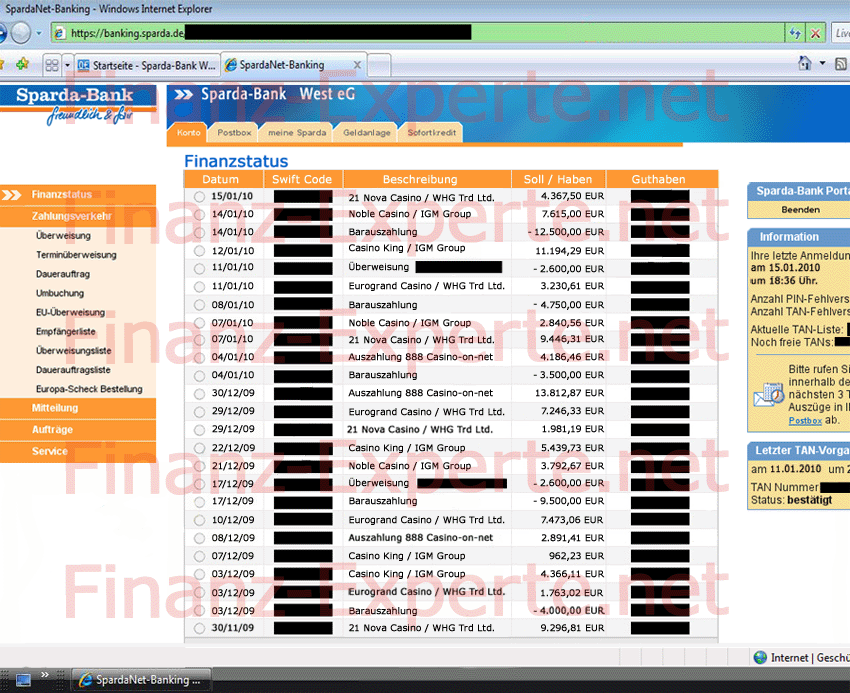The width and height of the screenshot is (850, 693).
Task: Click the mail calendar icon in Information box
Action: click(769, 395)
